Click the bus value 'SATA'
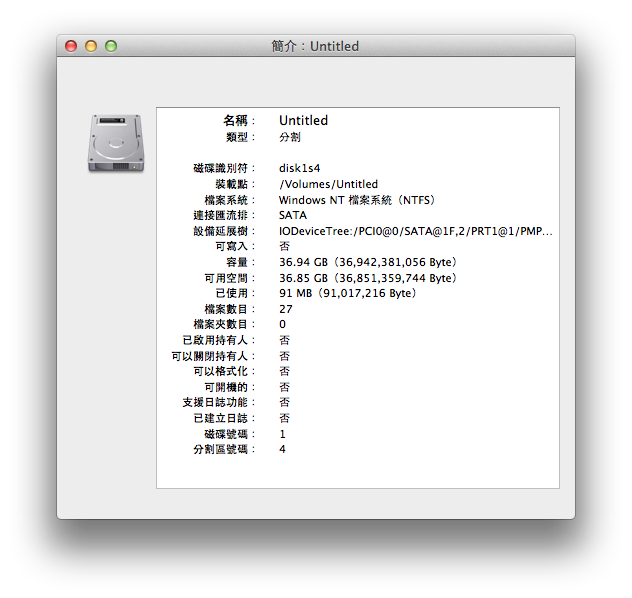 [x=293, y=215]
